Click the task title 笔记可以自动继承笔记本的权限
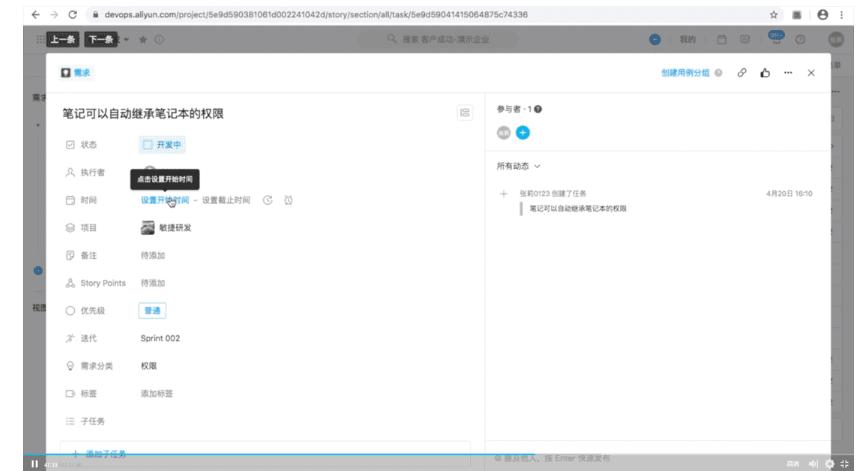 (143, 114)
